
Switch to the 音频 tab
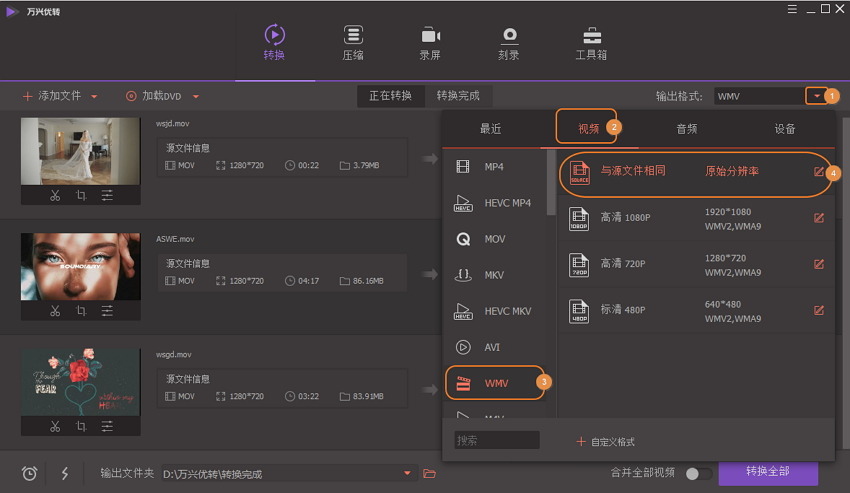click(687, 129)
